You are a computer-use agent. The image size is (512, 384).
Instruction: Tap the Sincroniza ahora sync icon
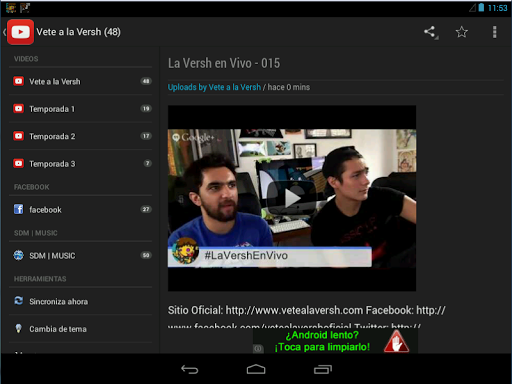point(18,301)
